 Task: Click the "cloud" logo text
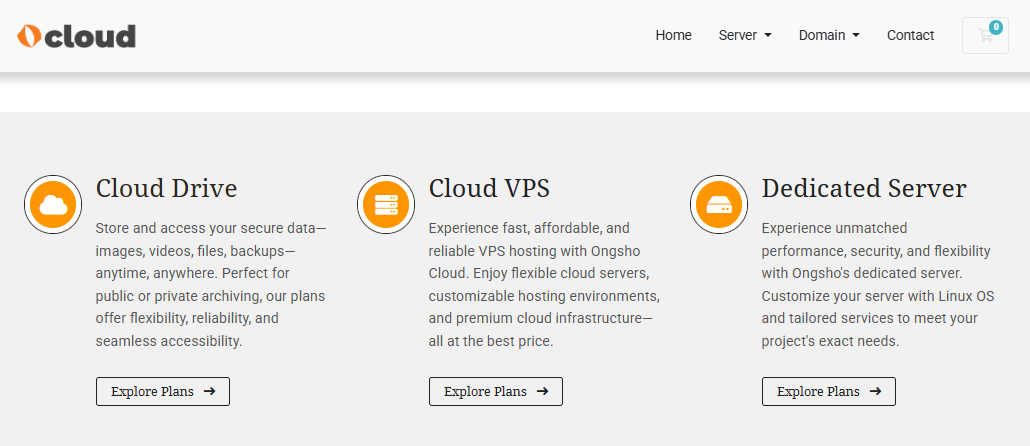click(91, 37)
